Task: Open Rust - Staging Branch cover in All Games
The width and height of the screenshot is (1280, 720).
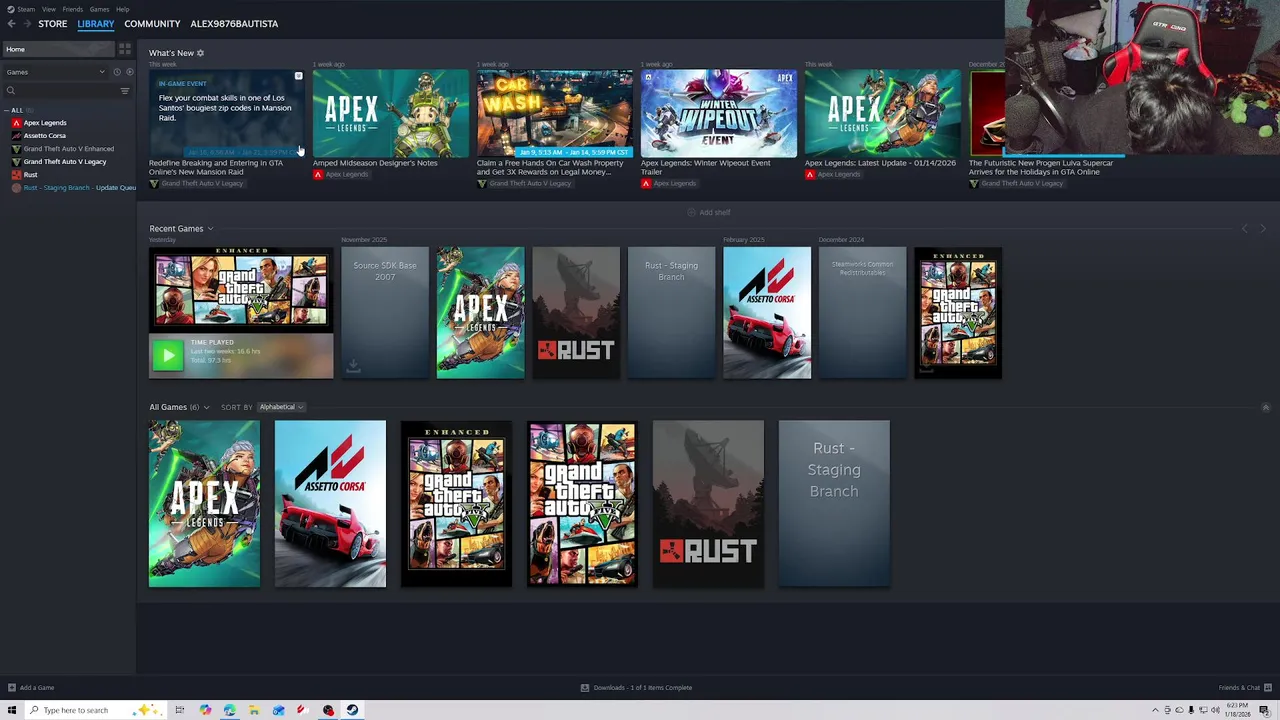Action: tap(834, 504)
